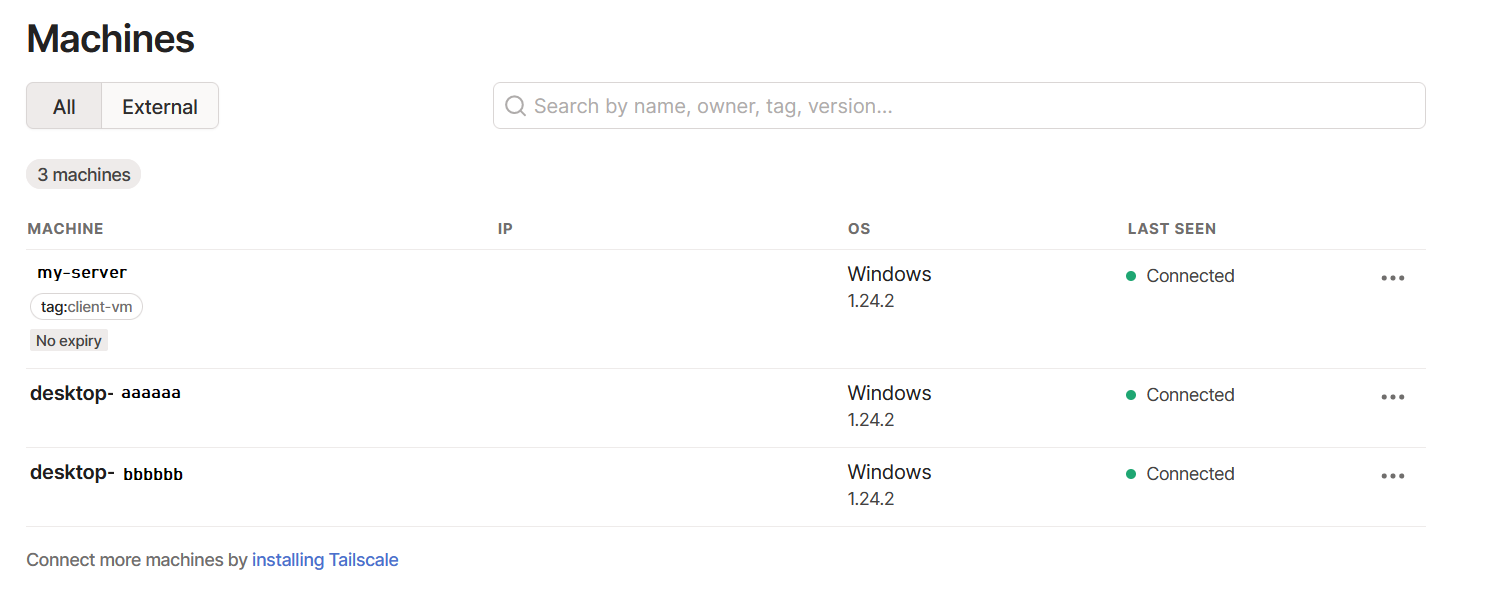Click the magnifier icon in the search box
The width and height of the screenshot is (1501, 615).
[515, 106]
